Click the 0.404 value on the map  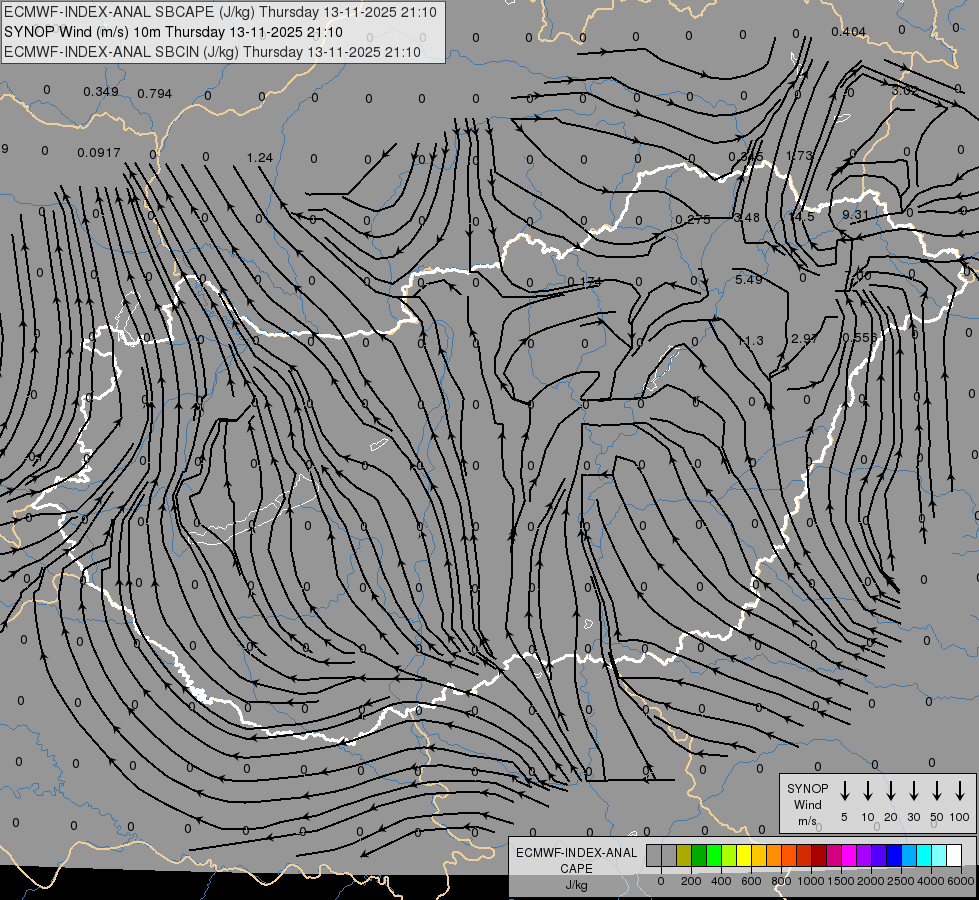click(x=849, y=32)
